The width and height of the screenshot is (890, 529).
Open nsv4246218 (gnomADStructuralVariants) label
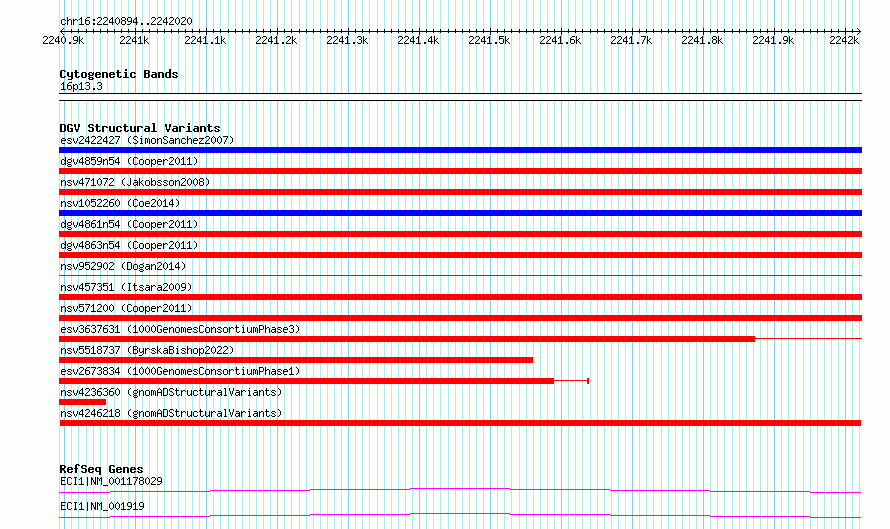(171, 413)
